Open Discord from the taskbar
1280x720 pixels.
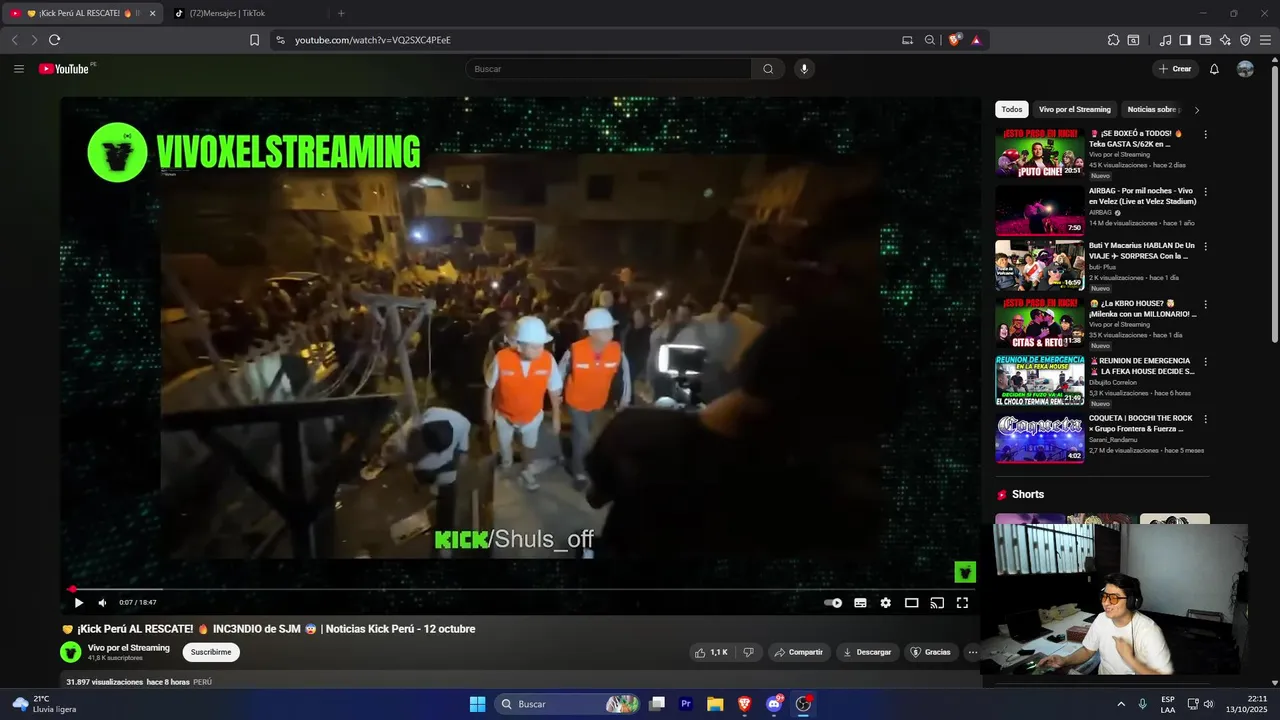point(774,704)
